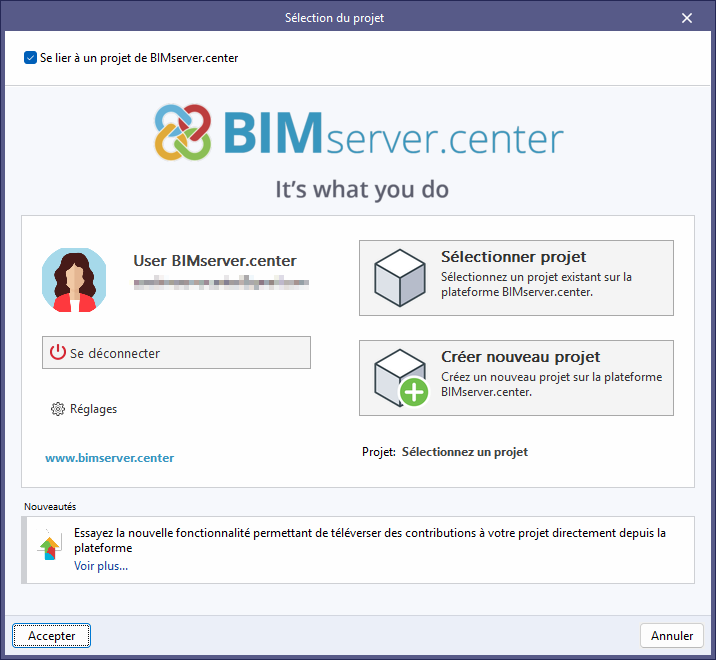Click the news text about téléverser des contributions

tap(370, 540)
